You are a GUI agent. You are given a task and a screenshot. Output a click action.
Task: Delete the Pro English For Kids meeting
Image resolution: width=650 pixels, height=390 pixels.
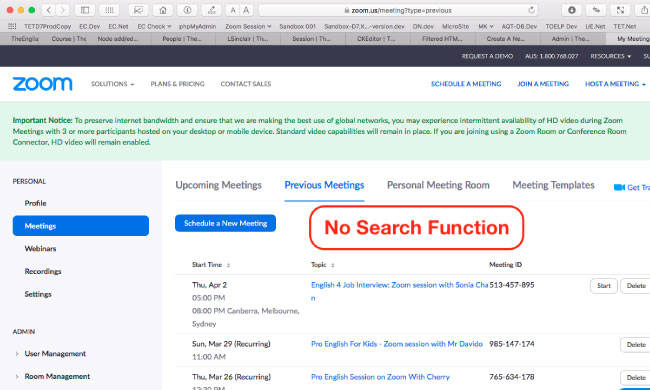click(x=635, y=344)
